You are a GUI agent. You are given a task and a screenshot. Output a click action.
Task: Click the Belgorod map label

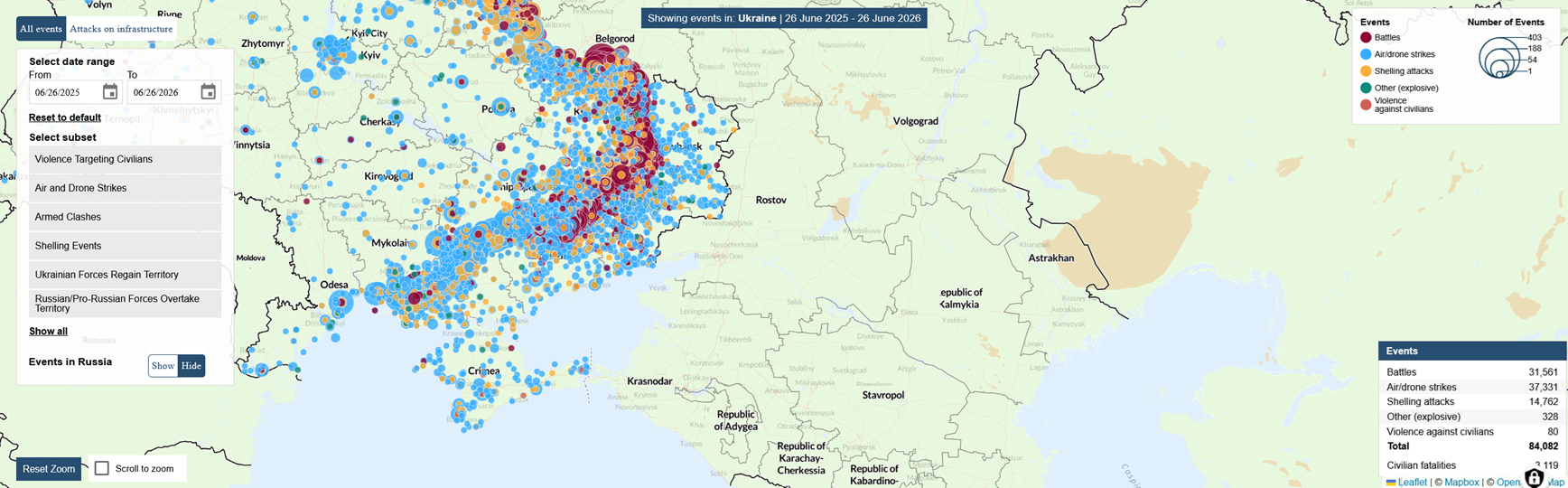tap(614, 39)
